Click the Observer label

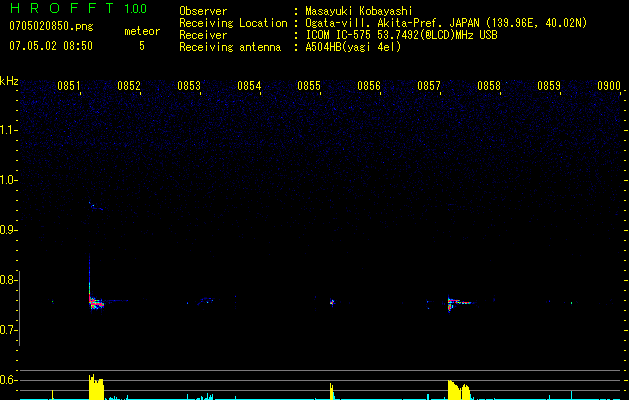pos(203,11)
